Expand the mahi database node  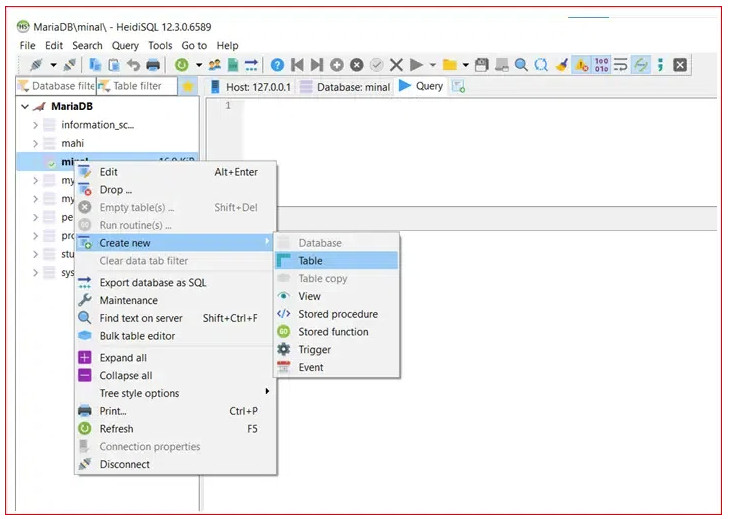coord(35,144)
